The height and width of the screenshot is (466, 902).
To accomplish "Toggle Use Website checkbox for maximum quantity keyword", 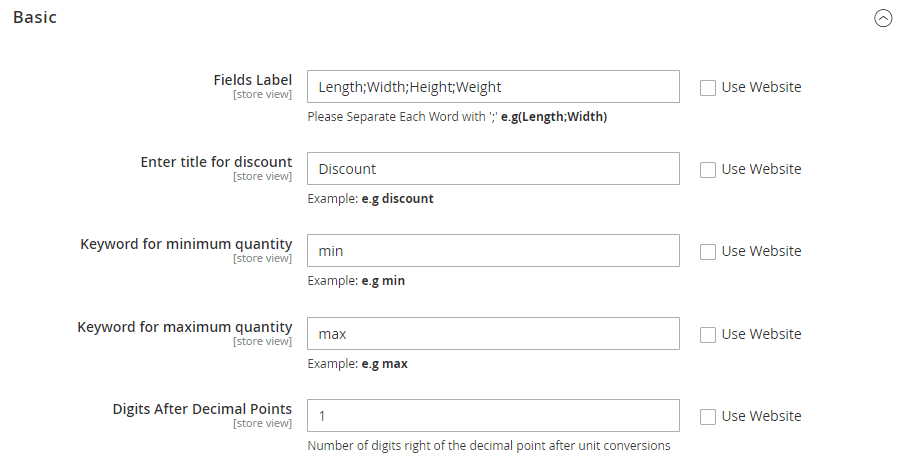I will [x=708, y=334].
